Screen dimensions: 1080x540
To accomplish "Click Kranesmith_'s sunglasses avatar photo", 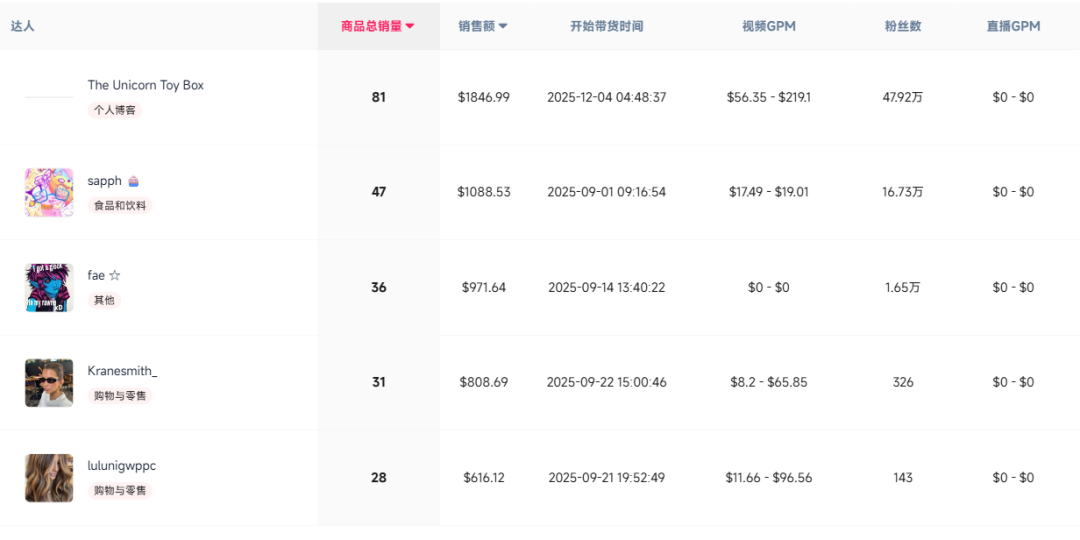I will 49,382.
